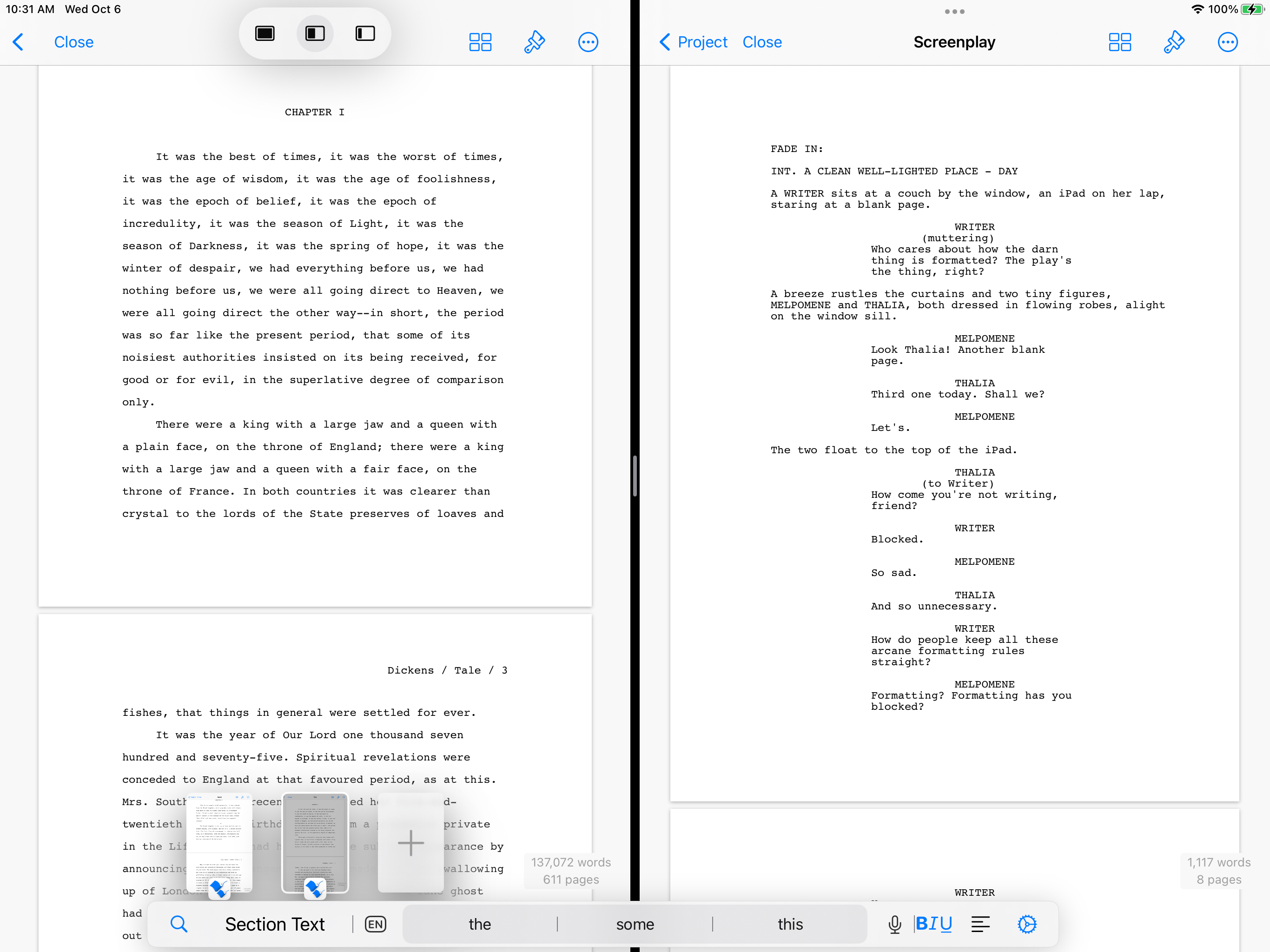Start dictation with the microphone
Viewport: 1270px width, 952px height.
coord(894,924)
